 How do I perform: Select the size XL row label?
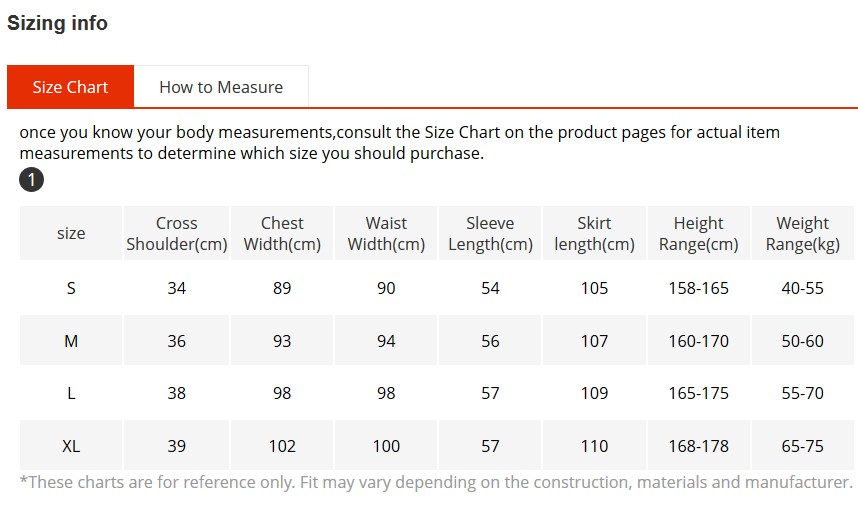pos(71,446)
